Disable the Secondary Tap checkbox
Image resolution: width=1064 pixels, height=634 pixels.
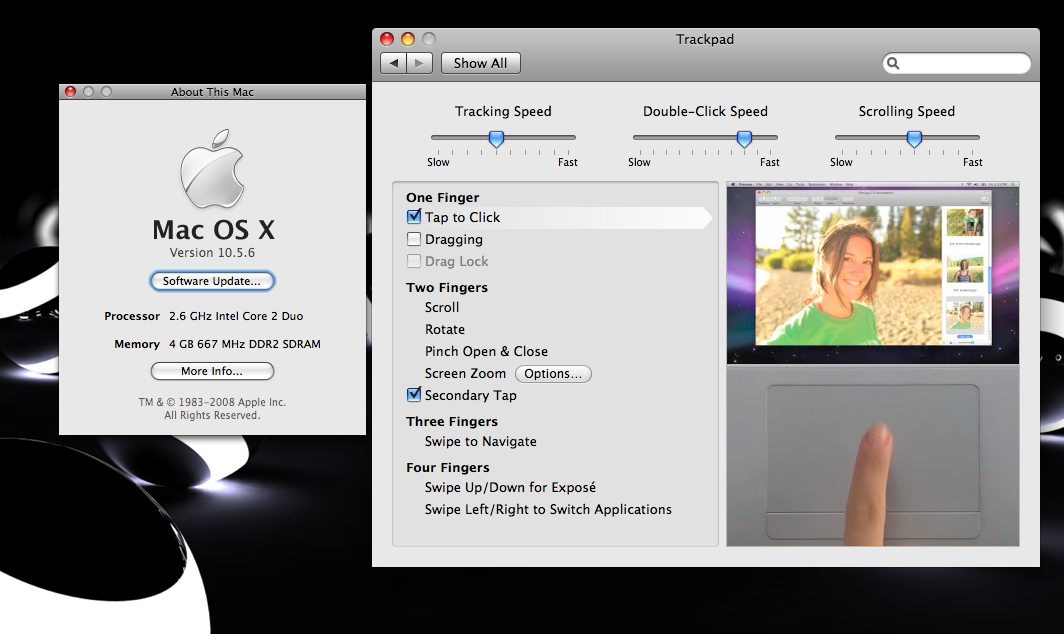click(x=414, y=394)
